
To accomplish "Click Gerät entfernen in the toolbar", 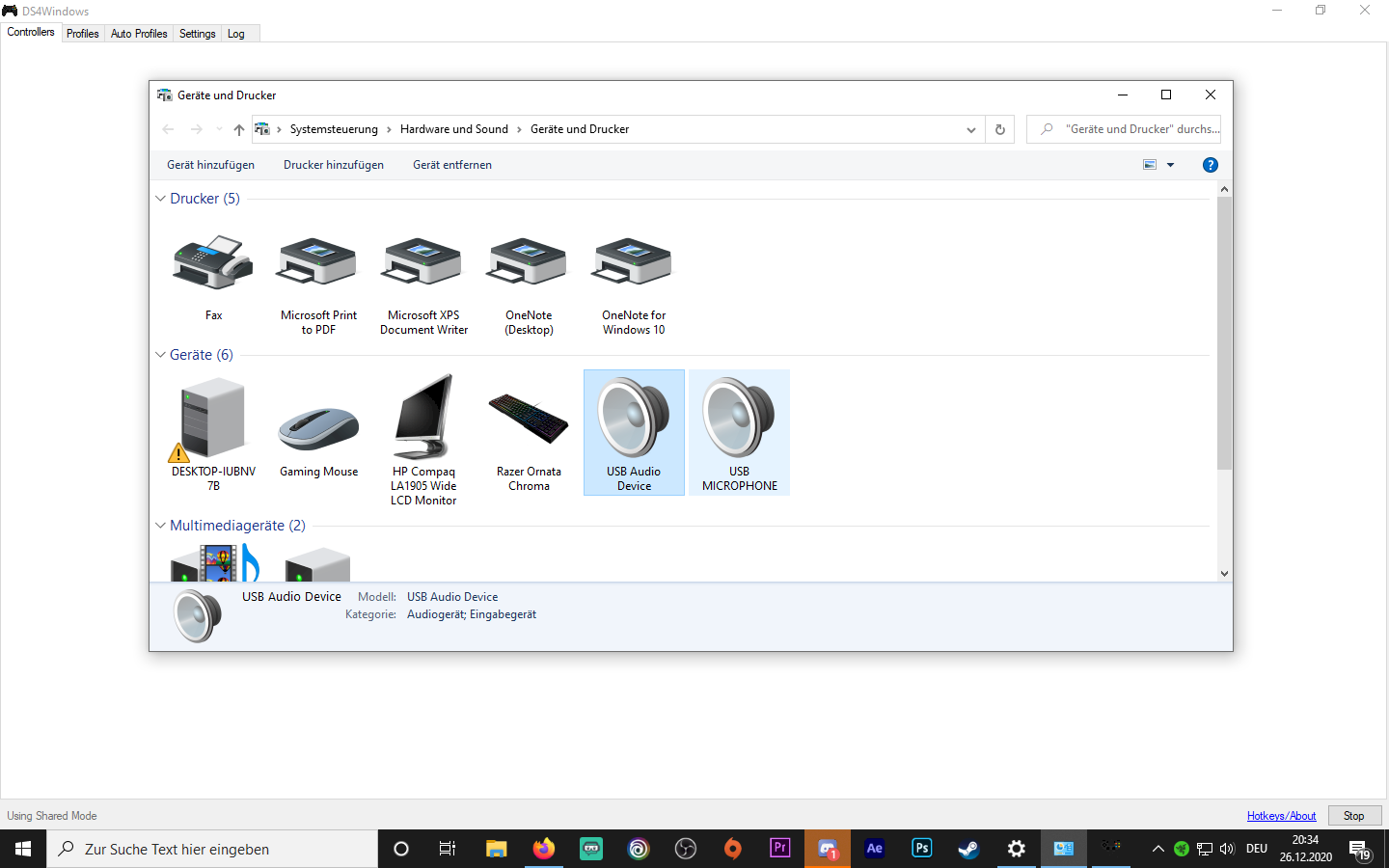I will pos(452,165).
